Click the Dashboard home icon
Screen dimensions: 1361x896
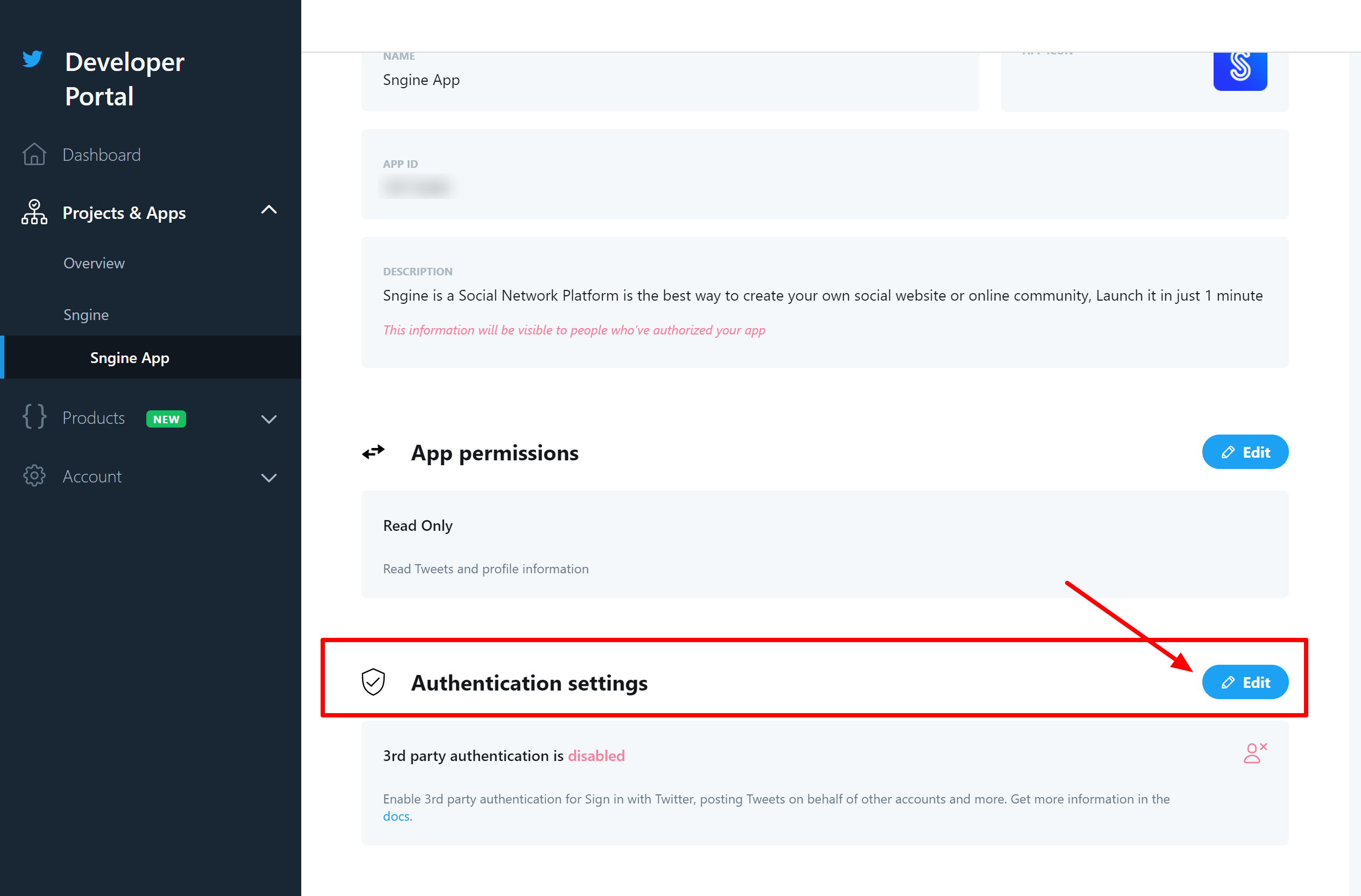click(x=34, y=154)
